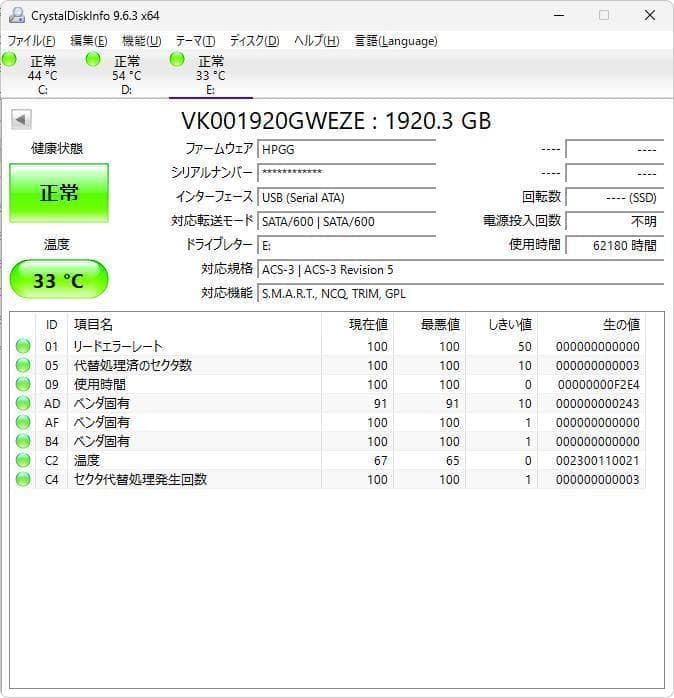Open the テーマ(T) menu

click(195, 41)
